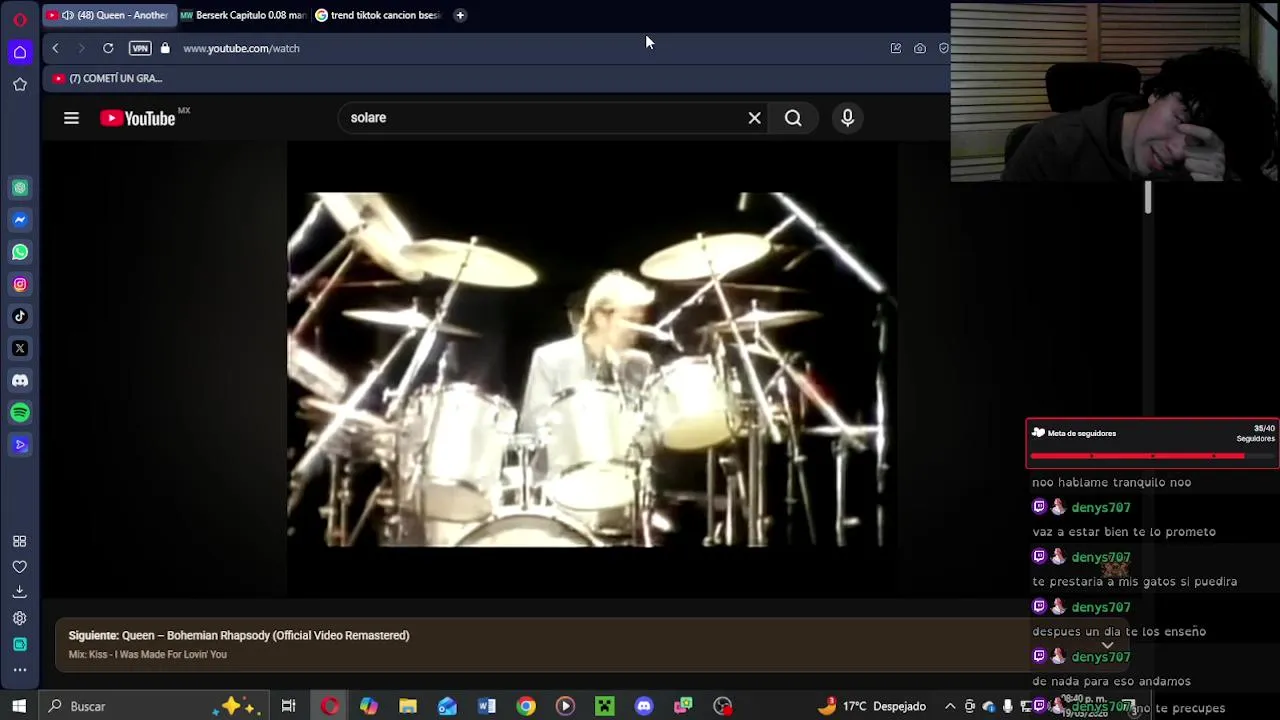Open Opera settings gear in sidebar
This screenshot has height=720, width=1280.
[x=19, y=618]
